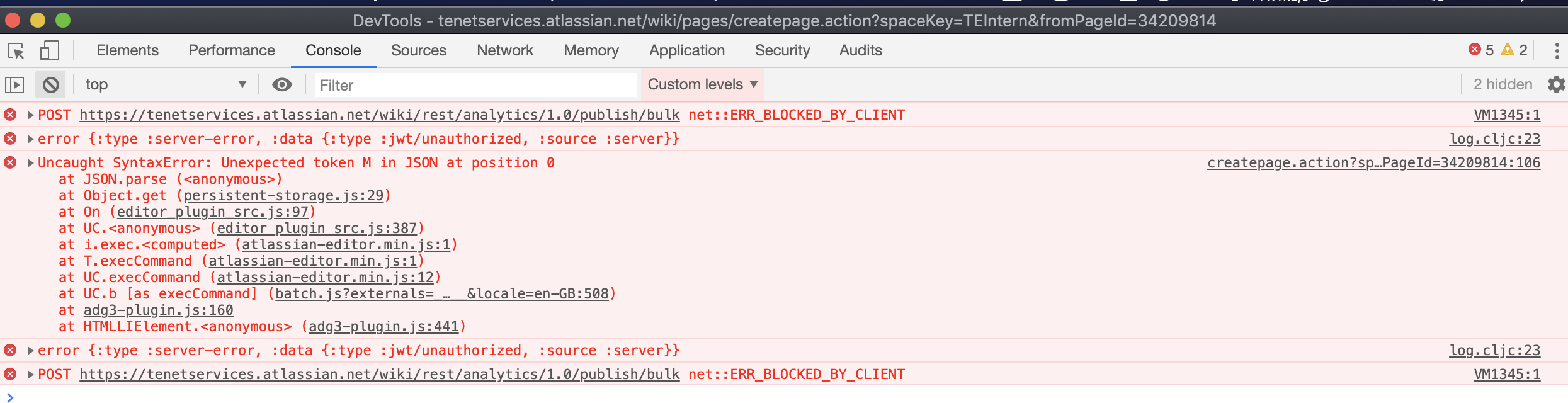Expand the last jwt/unauthorized error entry
Image resolution: width=1568 pixels, height=403 pixels.
pos(30,351)
